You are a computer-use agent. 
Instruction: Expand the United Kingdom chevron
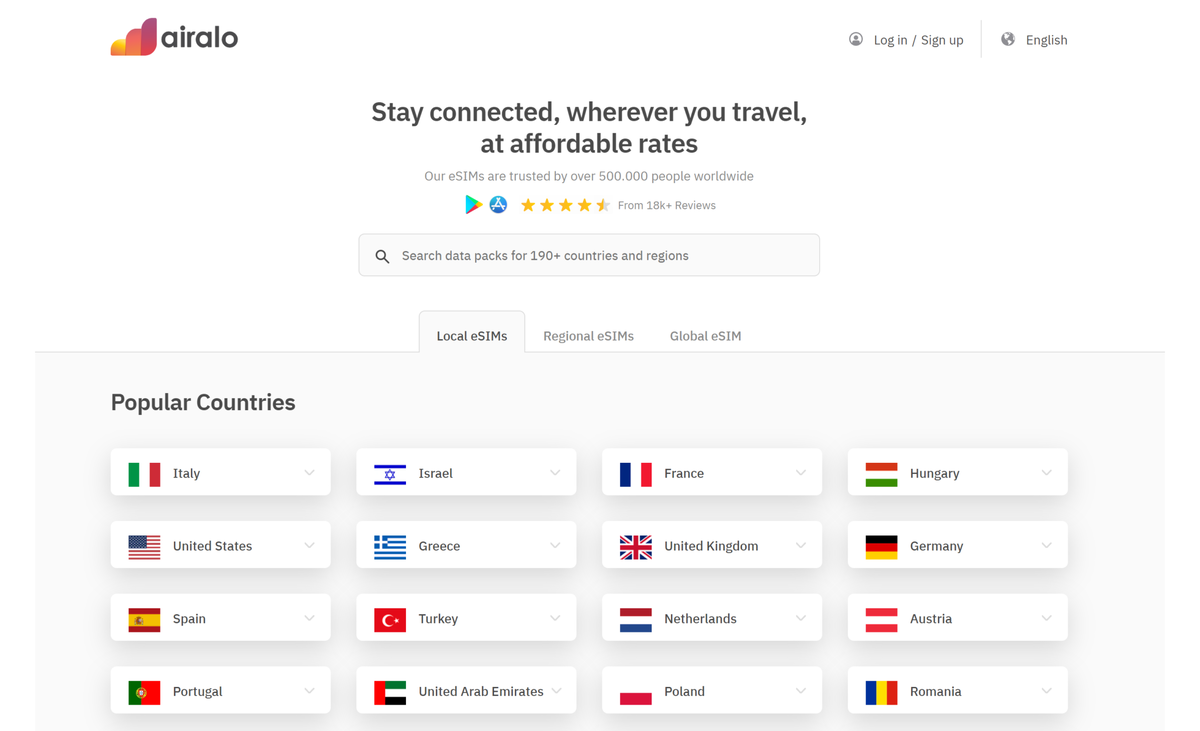801,546
